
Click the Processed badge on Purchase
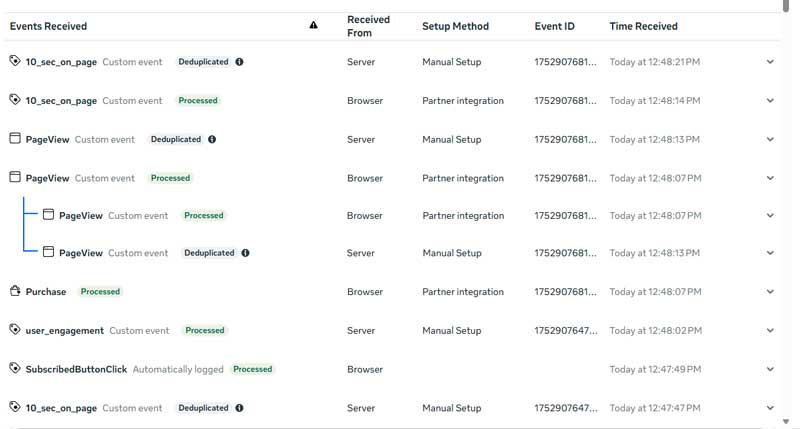tap(100, 292)
